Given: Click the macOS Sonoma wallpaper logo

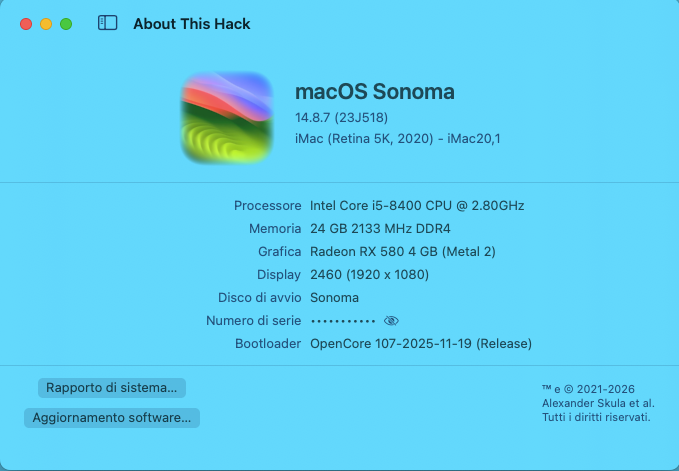Looking at the screenshot, I should (227, 118).
